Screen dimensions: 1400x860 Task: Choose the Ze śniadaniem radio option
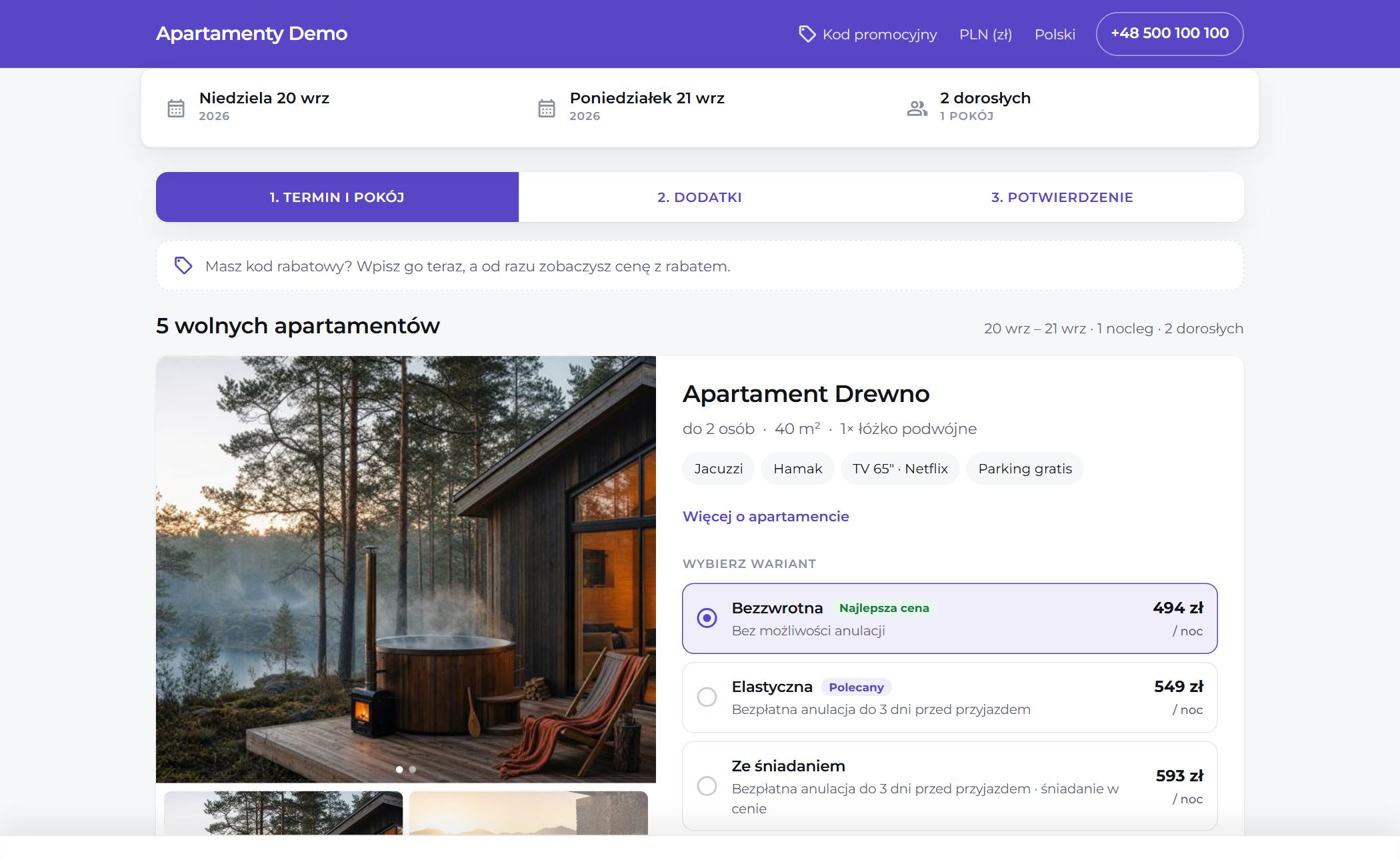[707, 786]
